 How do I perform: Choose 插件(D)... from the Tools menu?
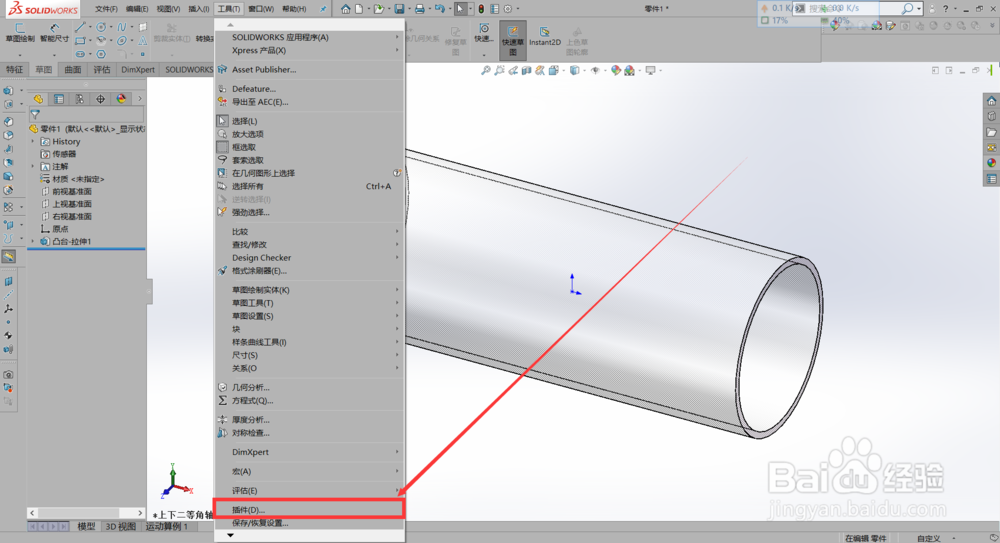(309, 509)
